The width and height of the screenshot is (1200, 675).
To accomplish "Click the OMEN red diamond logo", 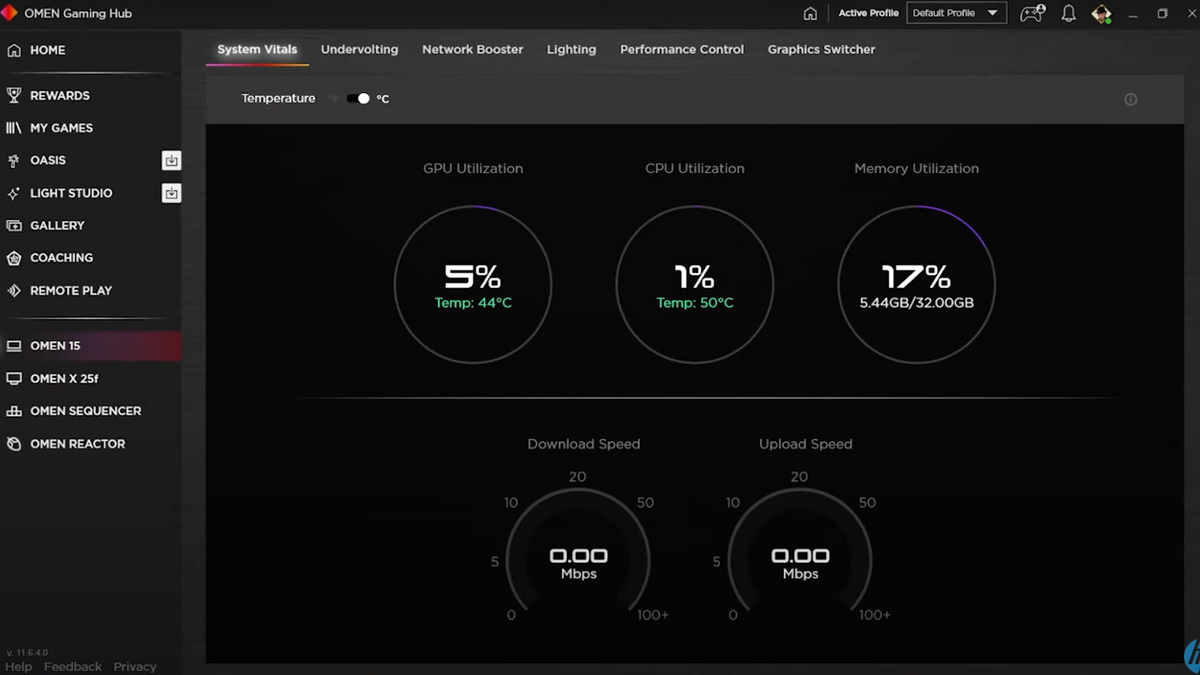I will point(9,13).
